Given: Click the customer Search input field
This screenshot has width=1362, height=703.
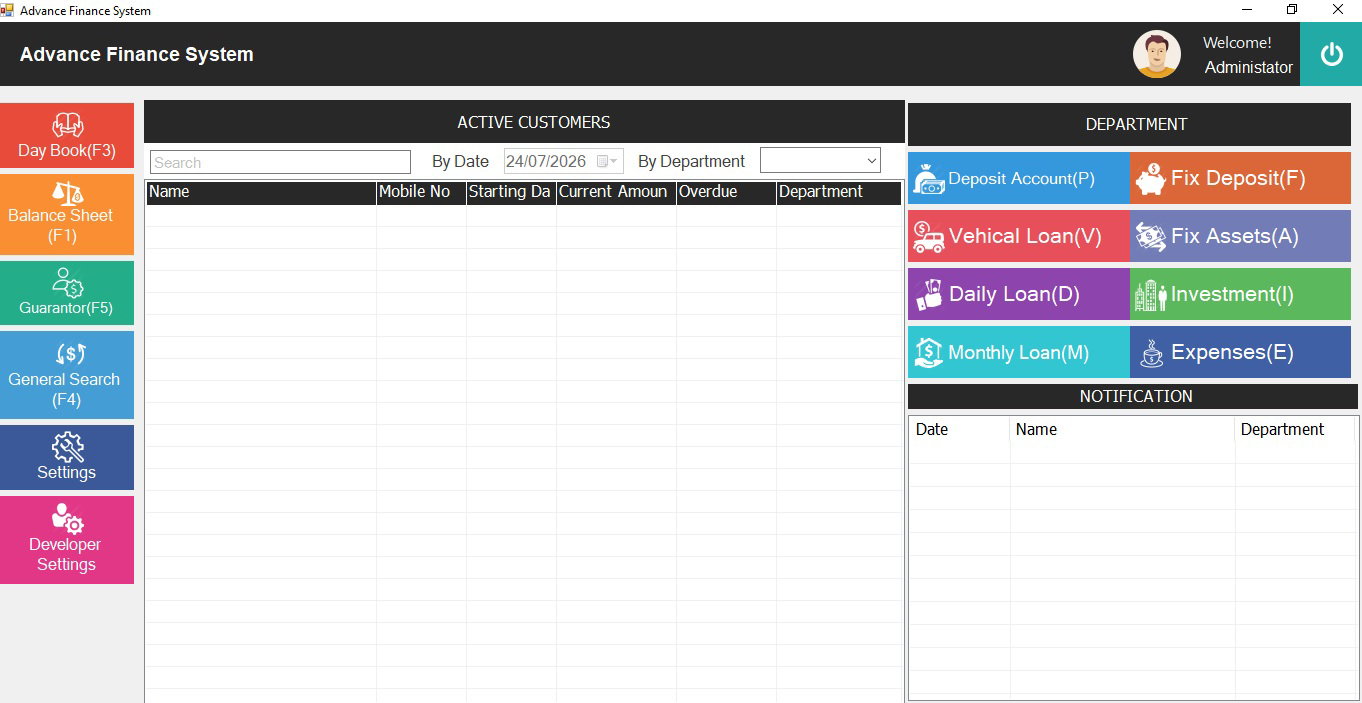Looking at the screenshot, I should 280,162.
